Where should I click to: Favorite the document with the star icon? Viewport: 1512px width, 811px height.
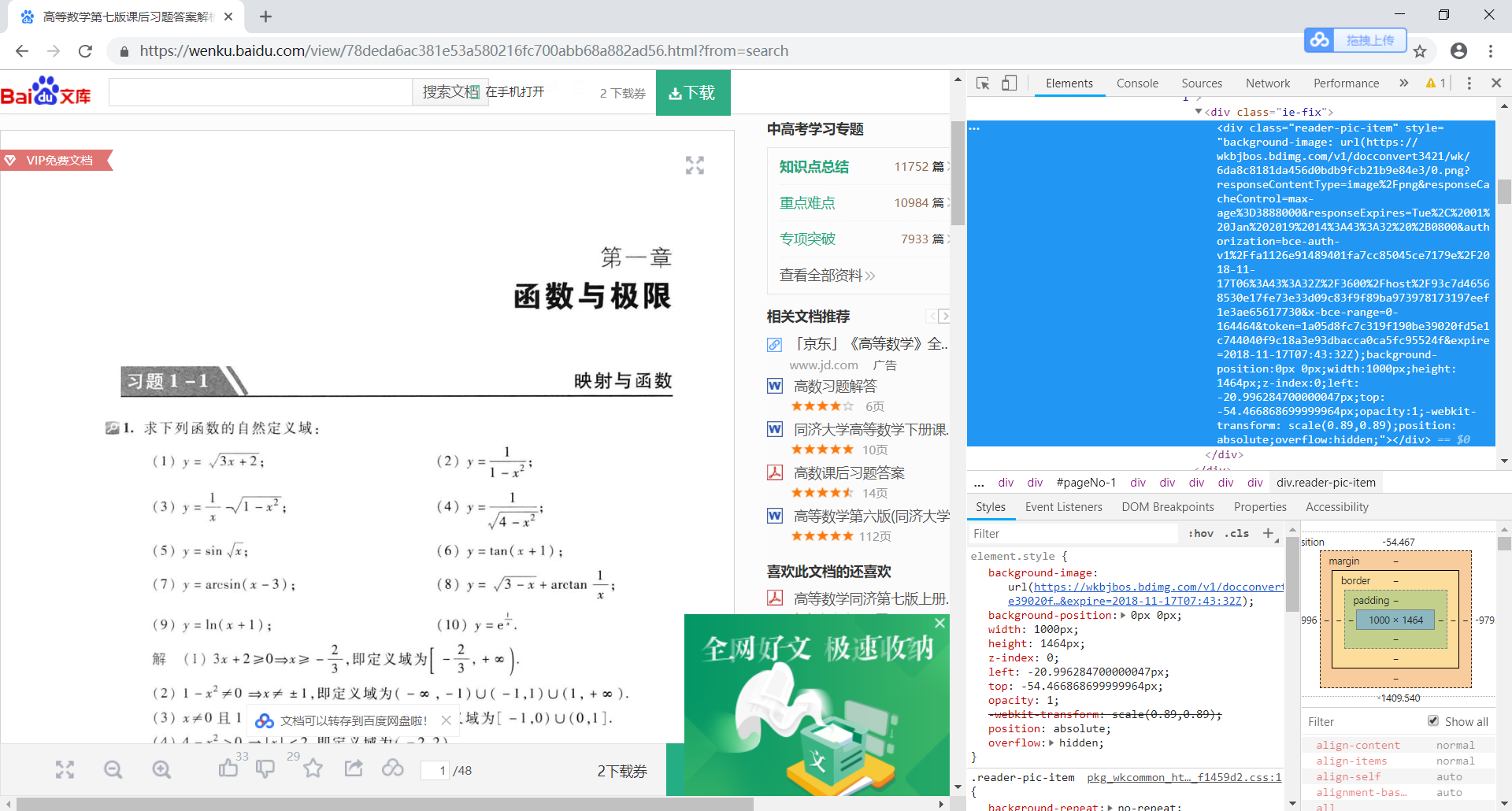(x=313, y=768)
